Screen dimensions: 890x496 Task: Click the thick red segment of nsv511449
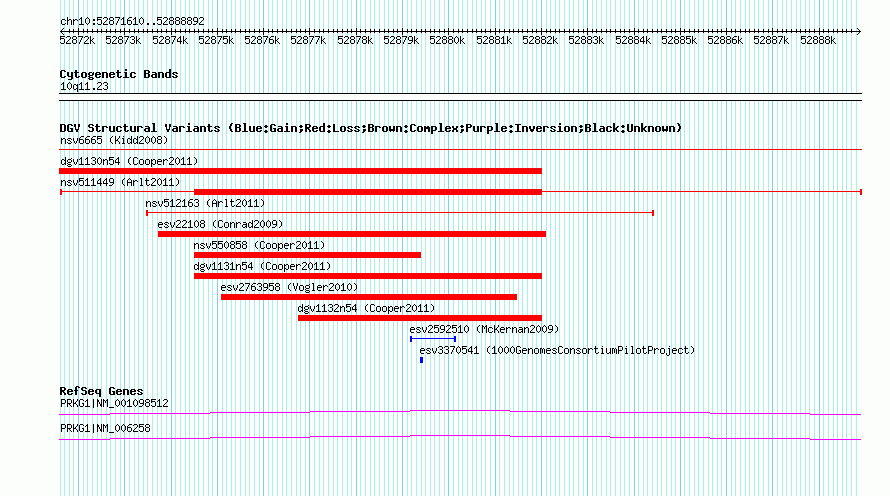pos(367,192)
